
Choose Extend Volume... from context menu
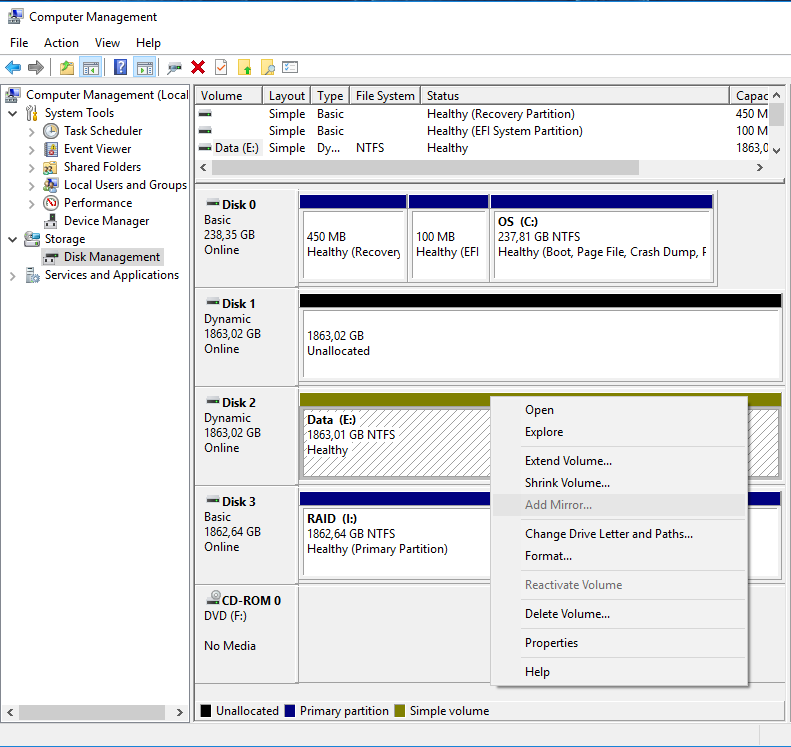click(619, 461)
